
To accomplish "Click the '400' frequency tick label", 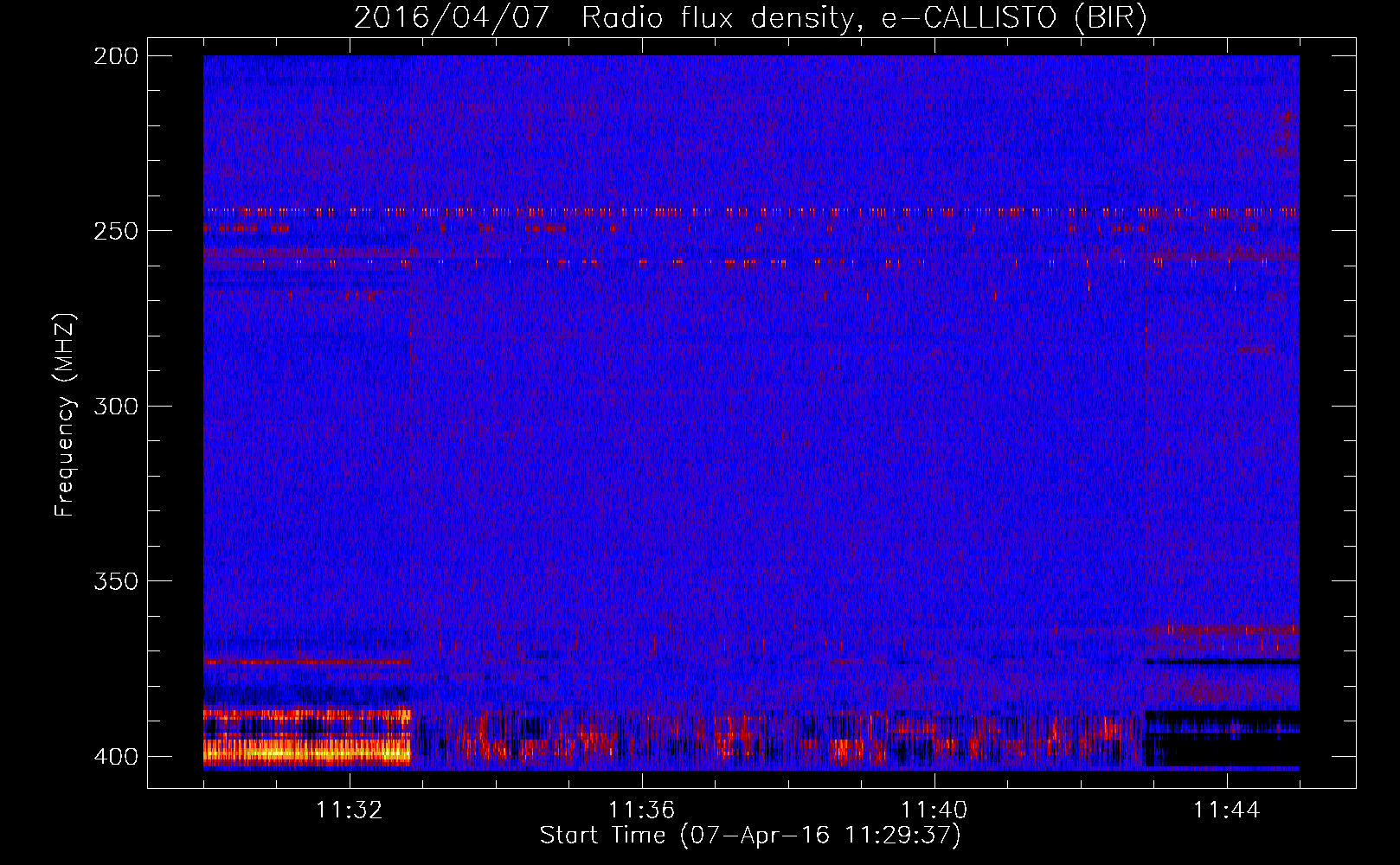I will [x=116, y=757].
